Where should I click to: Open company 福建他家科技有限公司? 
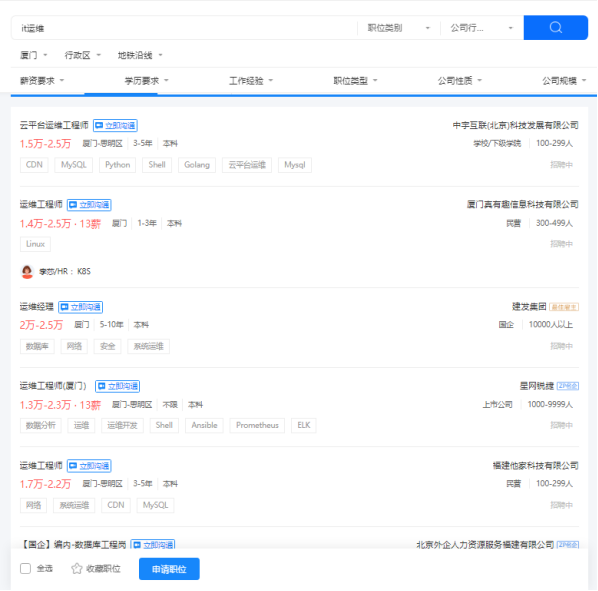[x=535, y=466]
